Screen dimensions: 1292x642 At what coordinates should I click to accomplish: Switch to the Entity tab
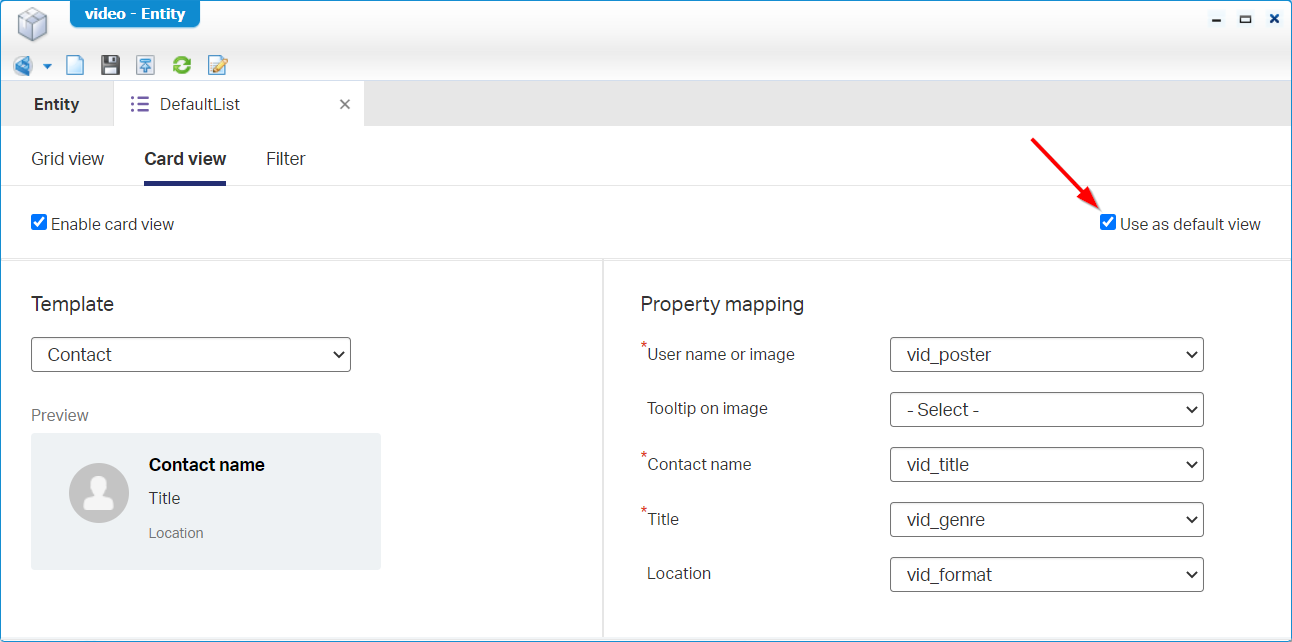tap(57, 105)
